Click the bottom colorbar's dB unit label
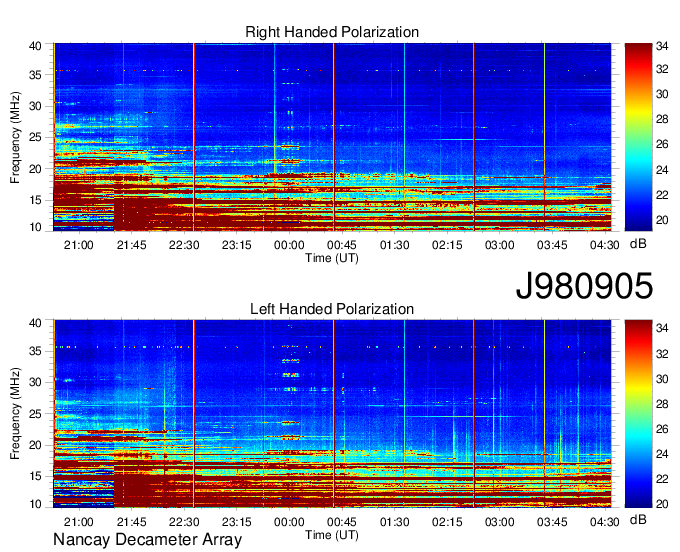 click(638, 519)
